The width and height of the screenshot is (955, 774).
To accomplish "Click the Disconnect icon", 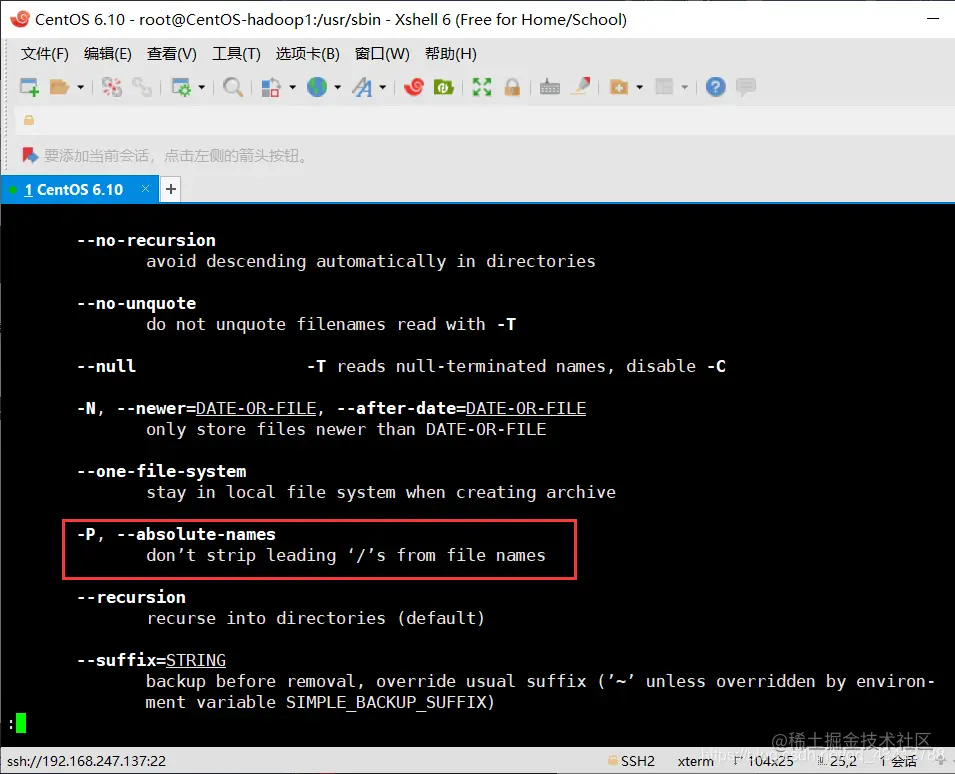I will [111, 87].
